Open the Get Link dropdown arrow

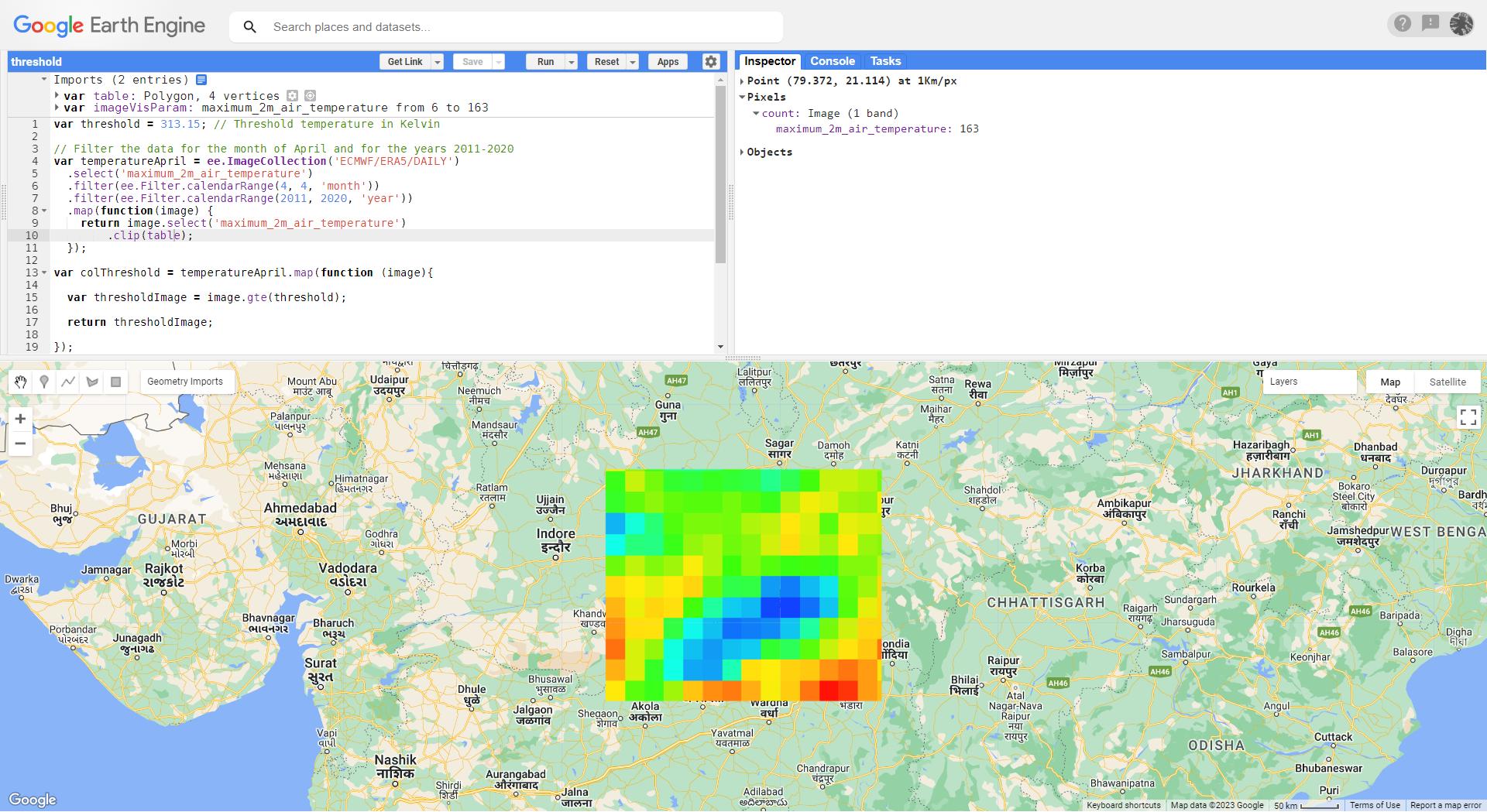[x=438, y=62]
